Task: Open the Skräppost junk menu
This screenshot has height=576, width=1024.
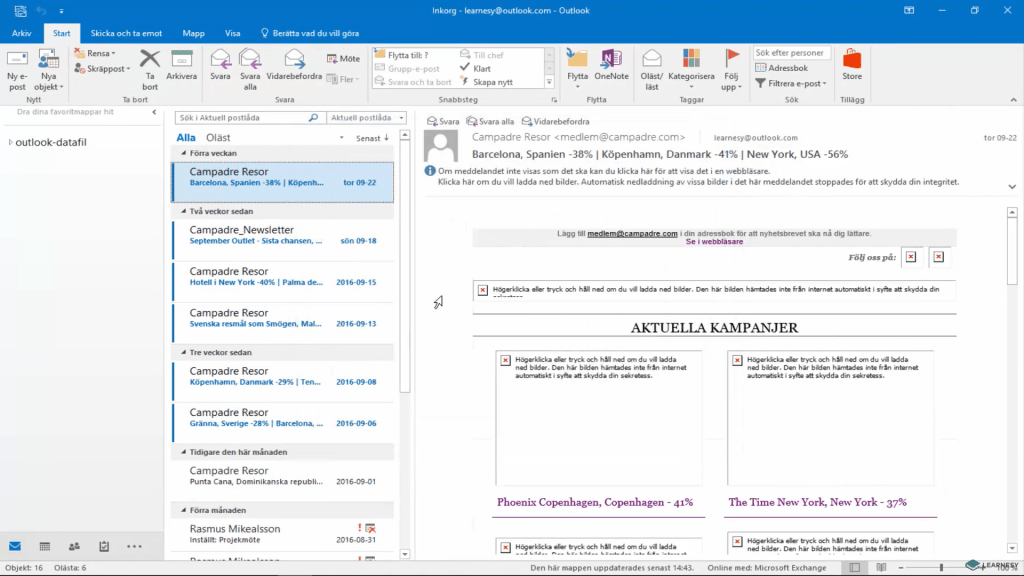Action: [102, 69]
